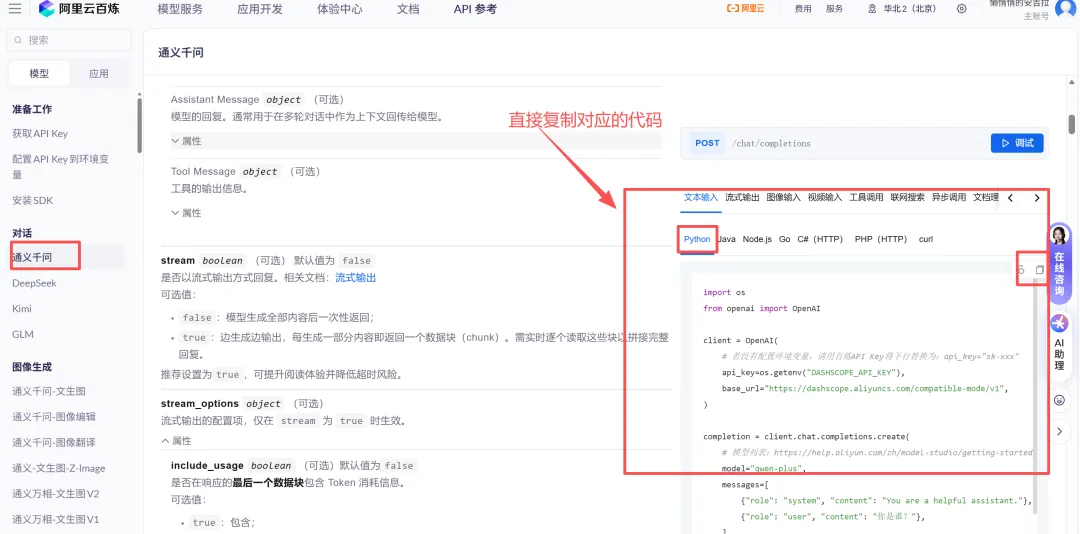The height and width of the screenshot is (534, 1080).
Task: Focus the 搜索 search field
Action: [69, 40]
